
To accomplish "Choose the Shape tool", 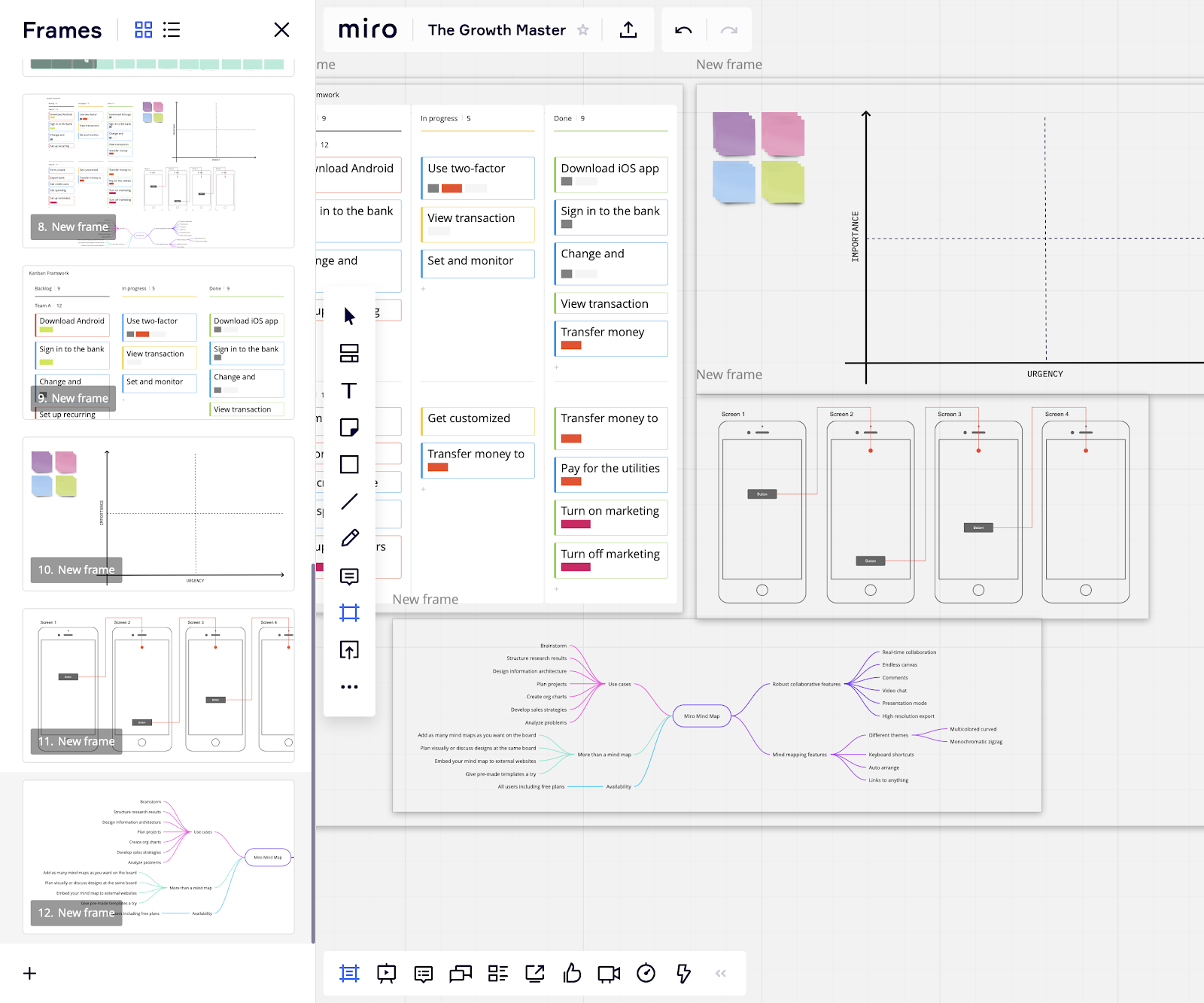I will click(348, 464).
